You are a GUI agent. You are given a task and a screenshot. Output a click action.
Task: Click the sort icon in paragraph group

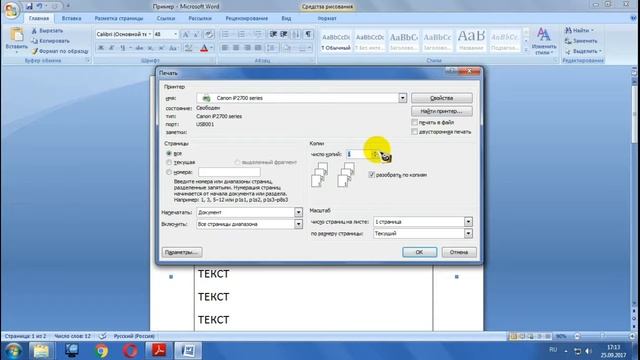pos(296,34)
